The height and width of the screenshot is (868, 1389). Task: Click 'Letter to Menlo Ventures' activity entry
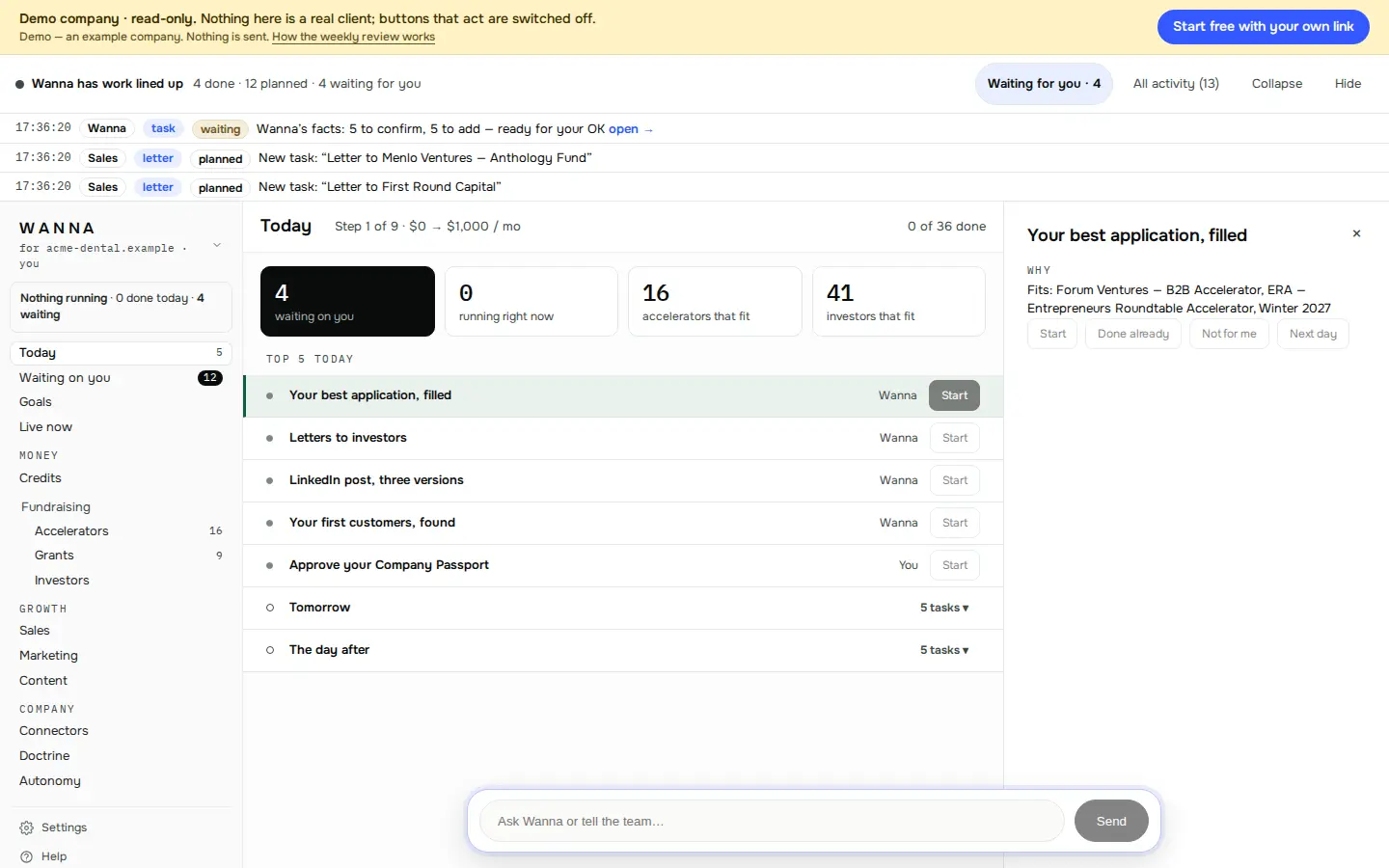coord(694,158)
